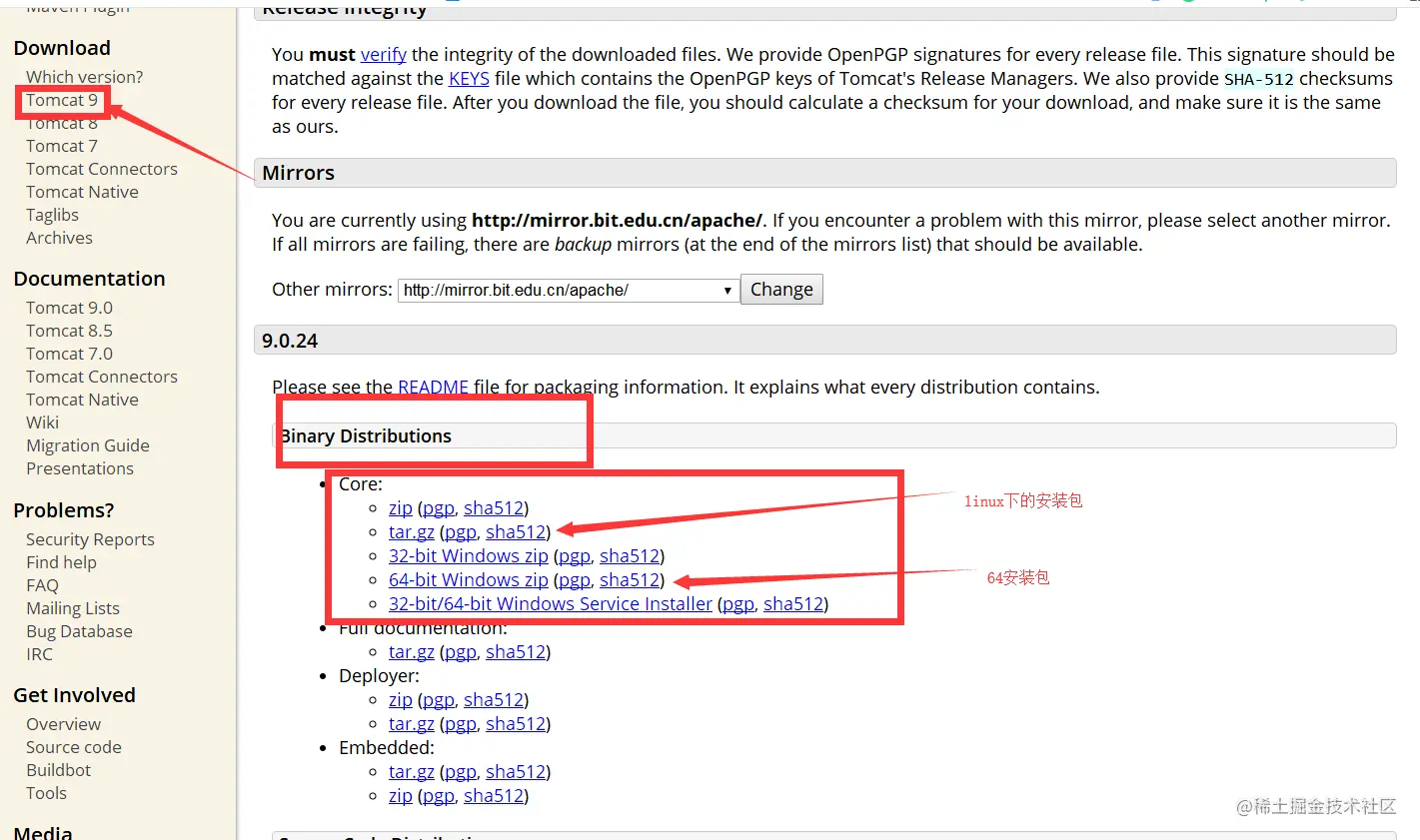Click the Change mirror button

pyautogui.click(x=781, y=290)
